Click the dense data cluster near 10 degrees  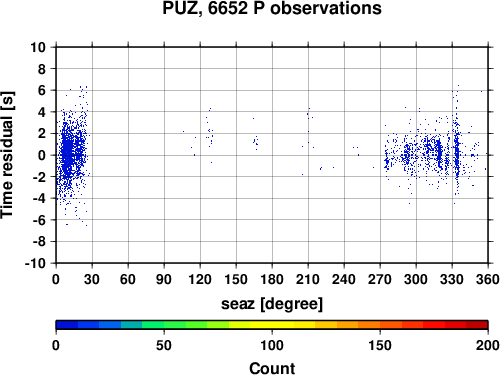click(68, 152)
